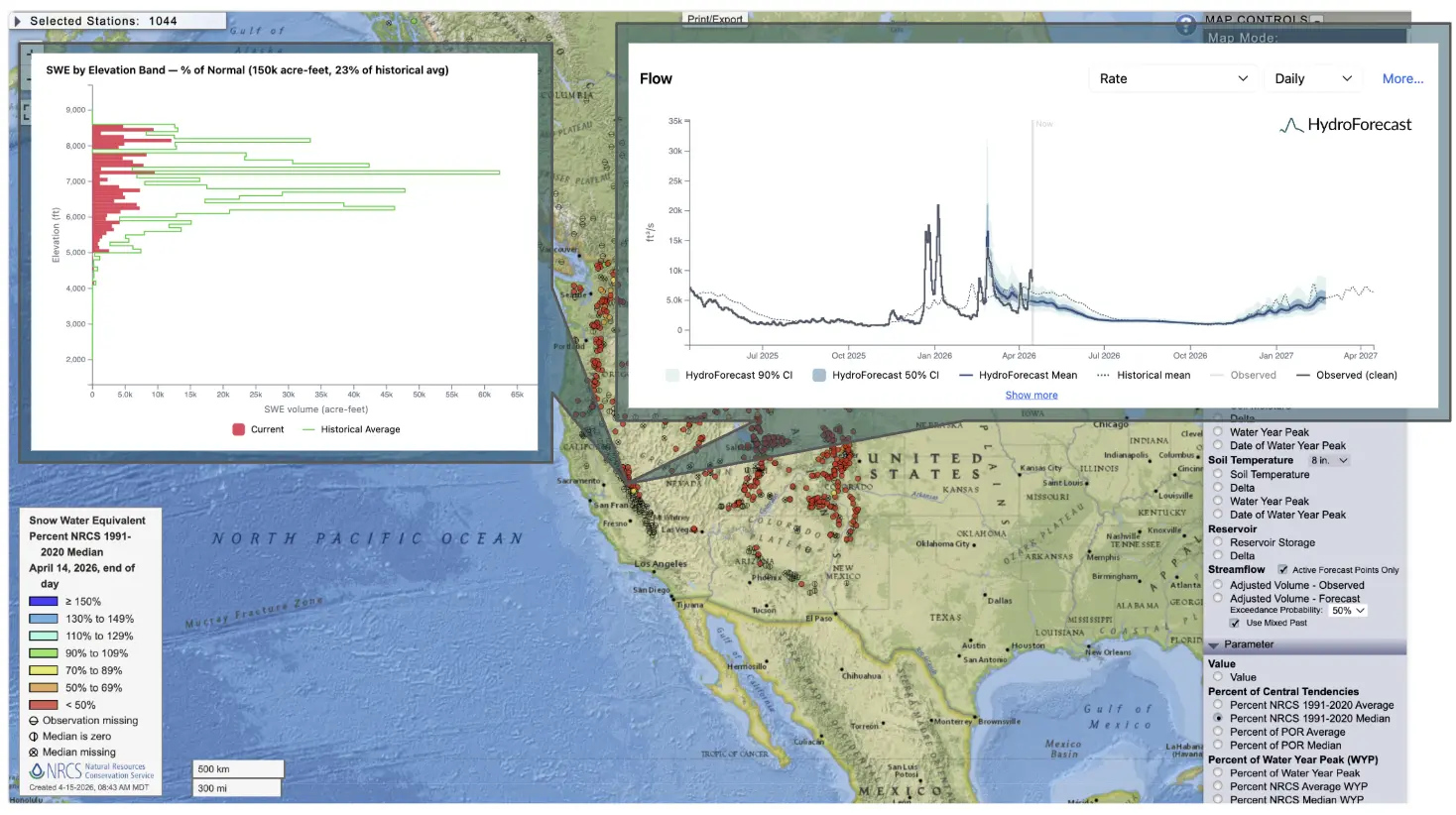Select Percent NRCS 1991-2020 Average

(1218, 705)
